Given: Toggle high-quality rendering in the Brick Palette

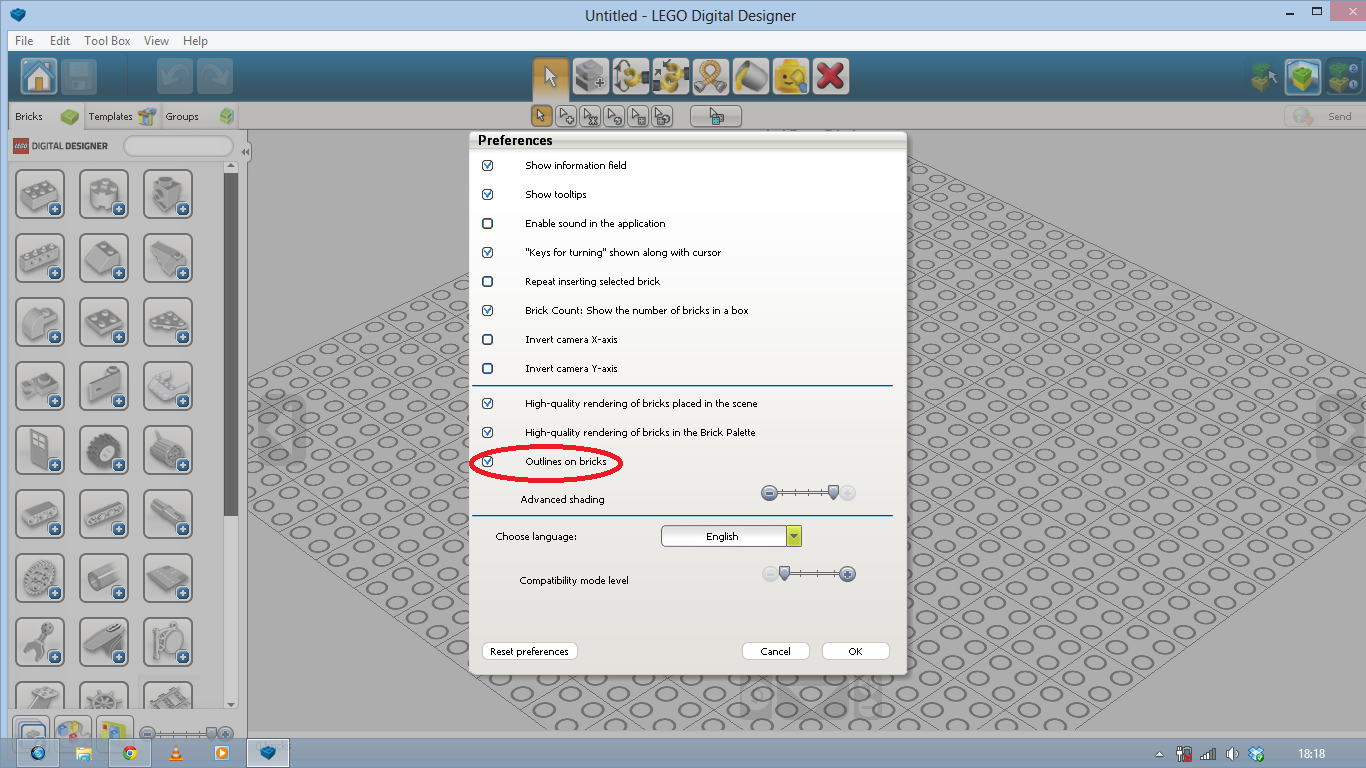Looking at the screenshot, I should coord(488,432).
